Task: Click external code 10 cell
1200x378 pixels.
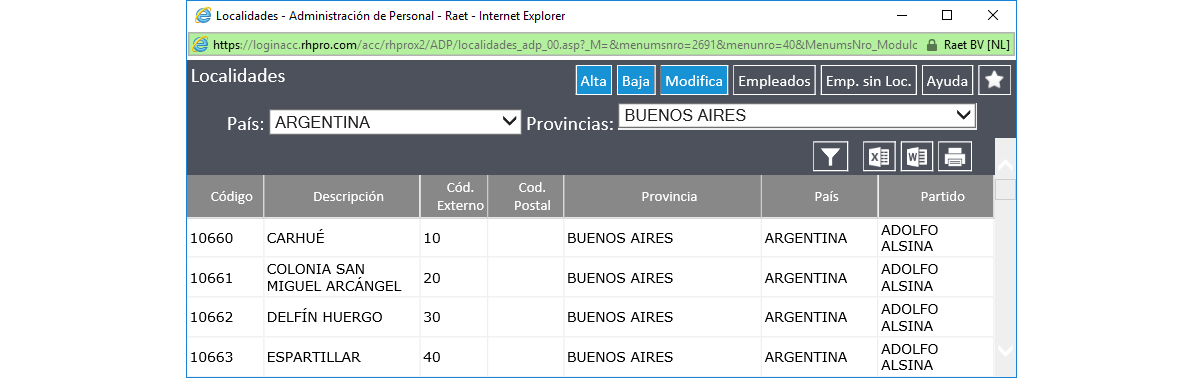Action: click(453, 238)
